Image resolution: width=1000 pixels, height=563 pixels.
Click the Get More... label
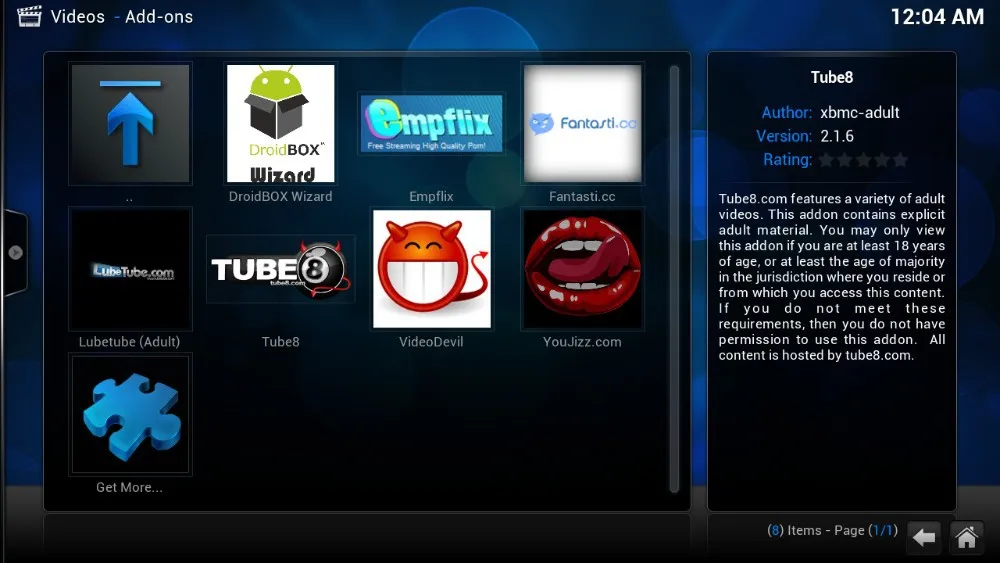pyautogui.click(x=129, y=487)
